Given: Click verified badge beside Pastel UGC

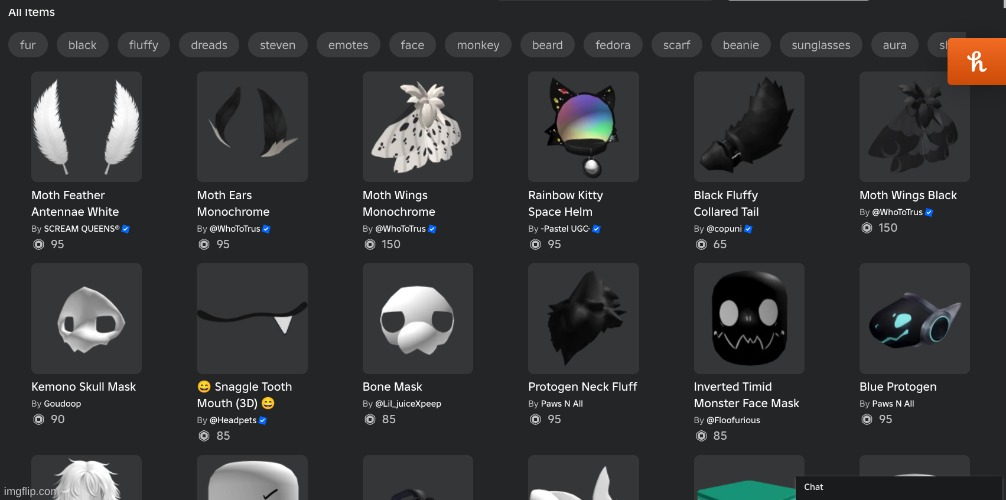Looking at the screenshot, I should (x=596, y=228).
